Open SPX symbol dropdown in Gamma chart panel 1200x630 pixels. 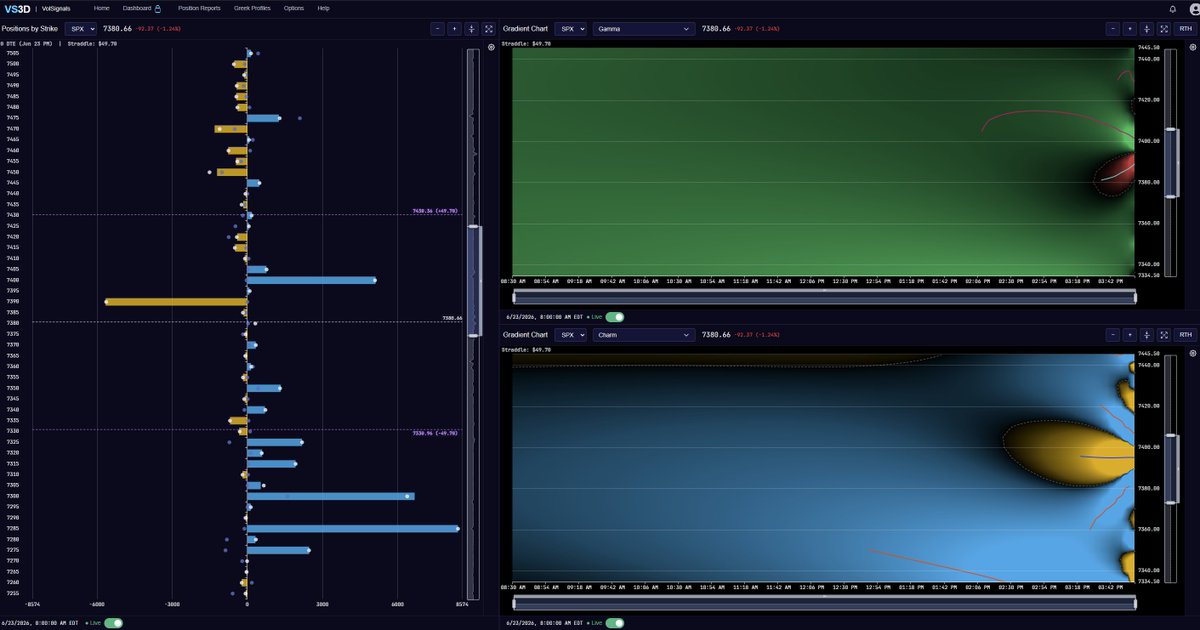(x=571, y=29)
